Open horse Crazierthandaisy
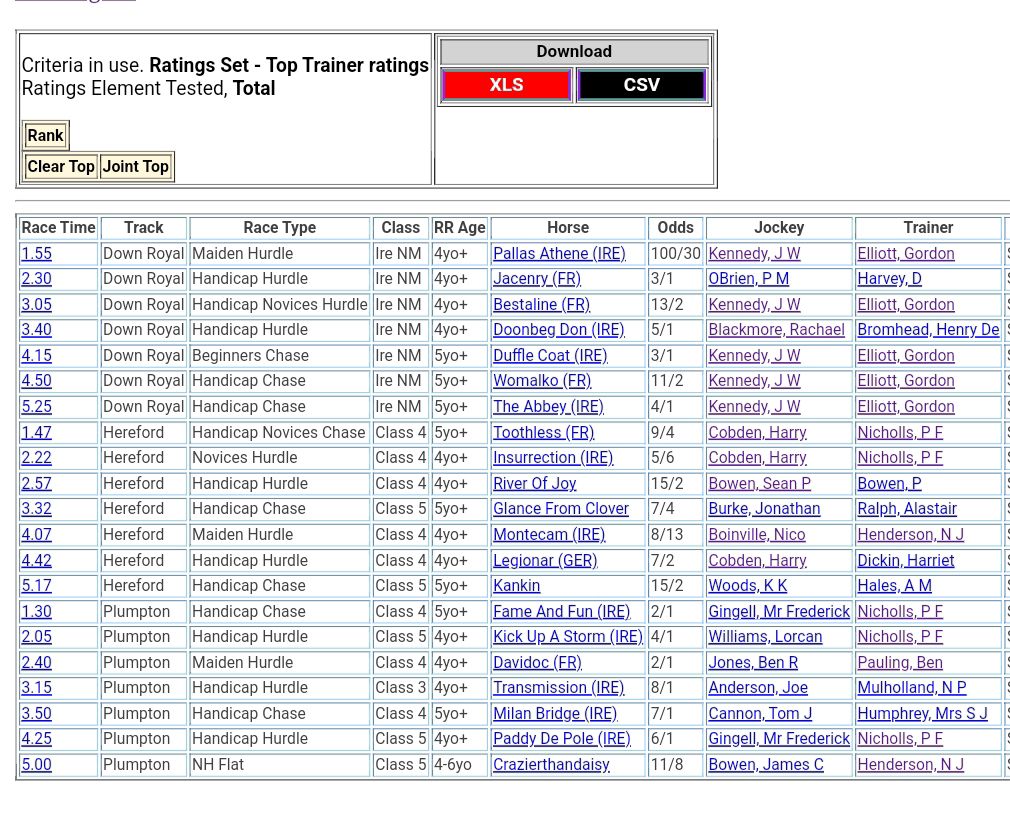 [551, 765]
